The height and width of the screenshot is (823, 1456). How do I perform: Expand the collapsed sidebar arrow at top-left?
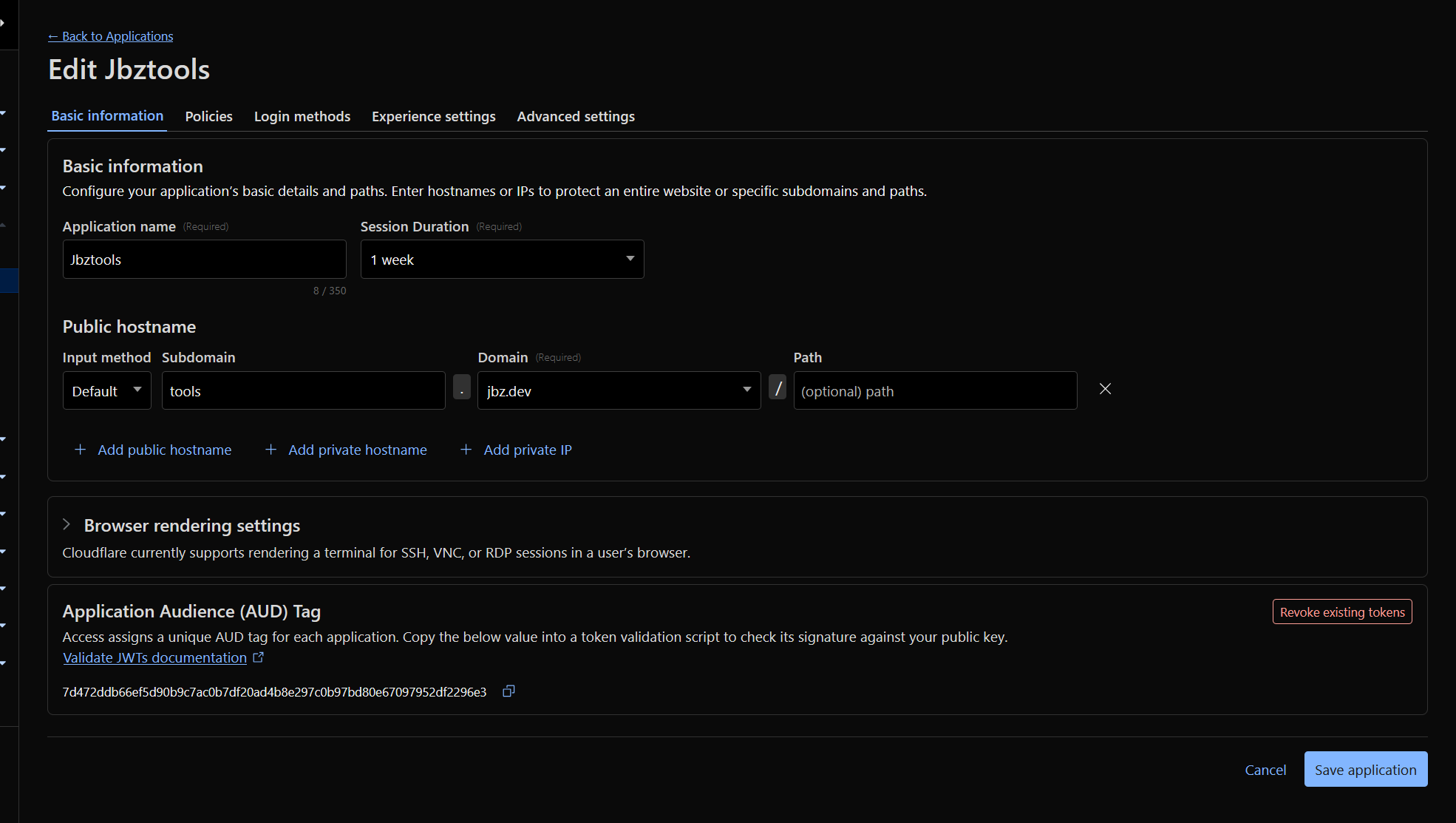[3, 23]
